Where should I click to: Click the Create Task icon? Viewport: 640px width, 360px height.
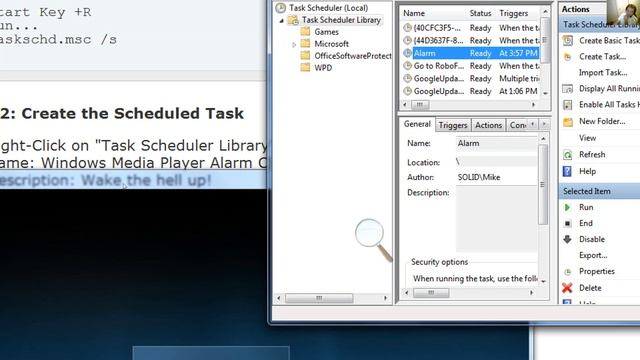click(567, 57)
